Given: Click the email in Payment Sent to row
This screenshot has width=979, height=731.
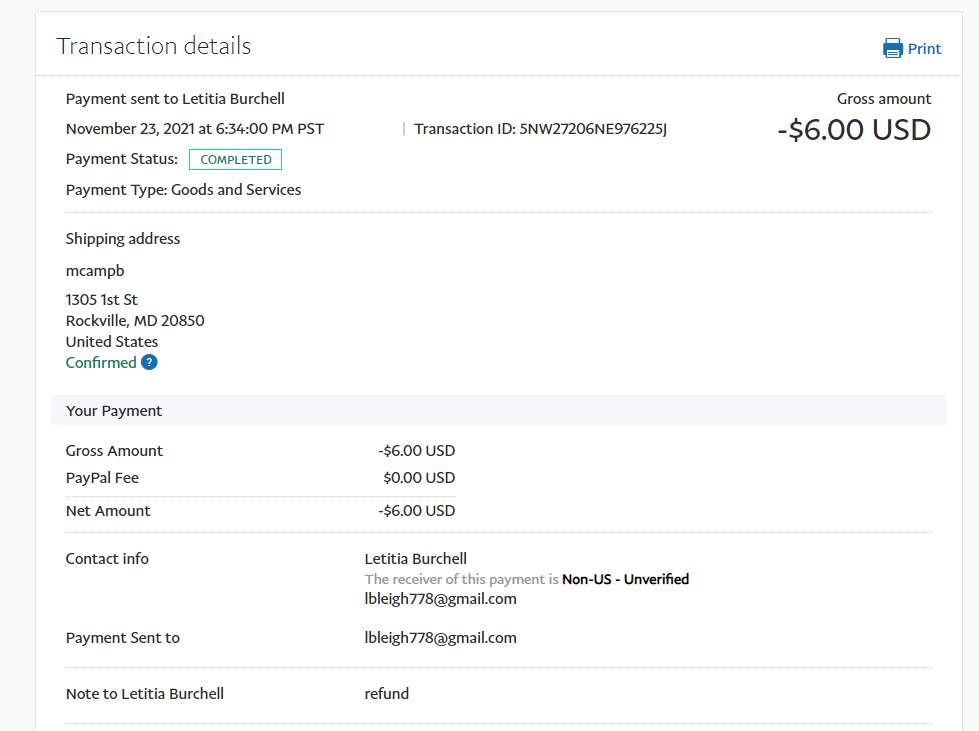Looking at the screenshot, I should (440, 638).
